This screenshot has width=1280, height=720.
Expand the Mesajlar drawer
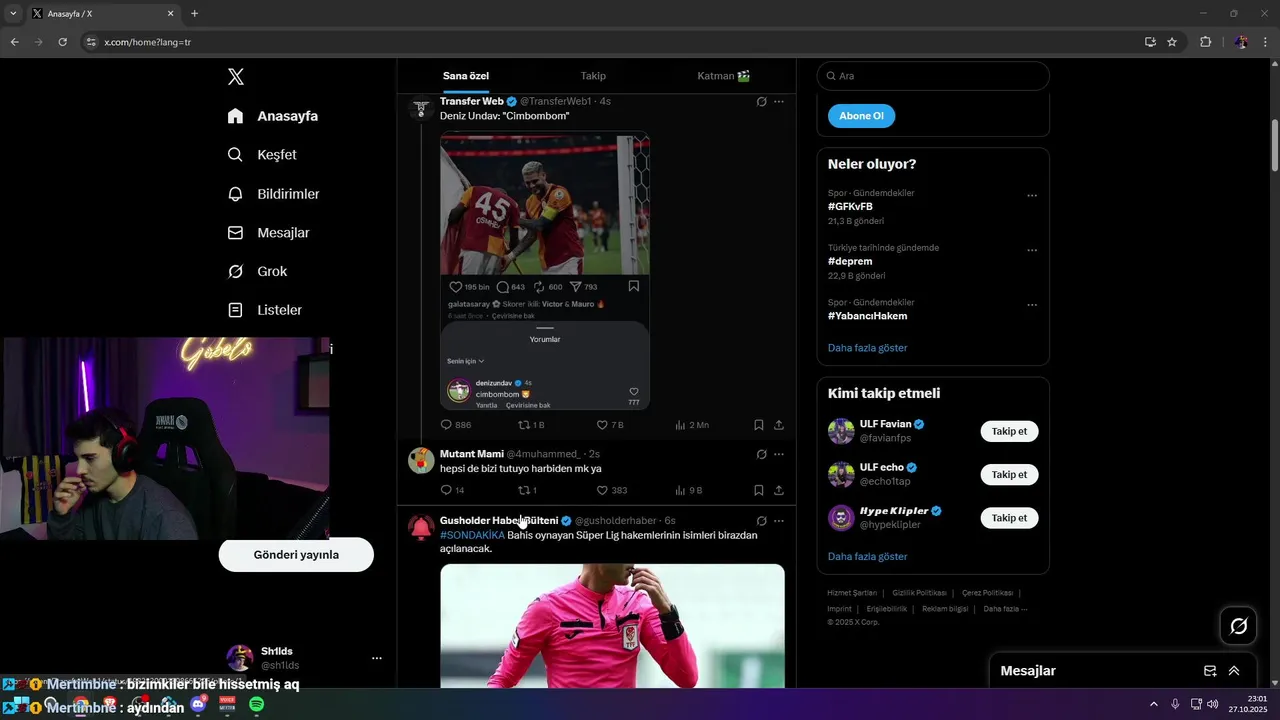pos(1234,671)
